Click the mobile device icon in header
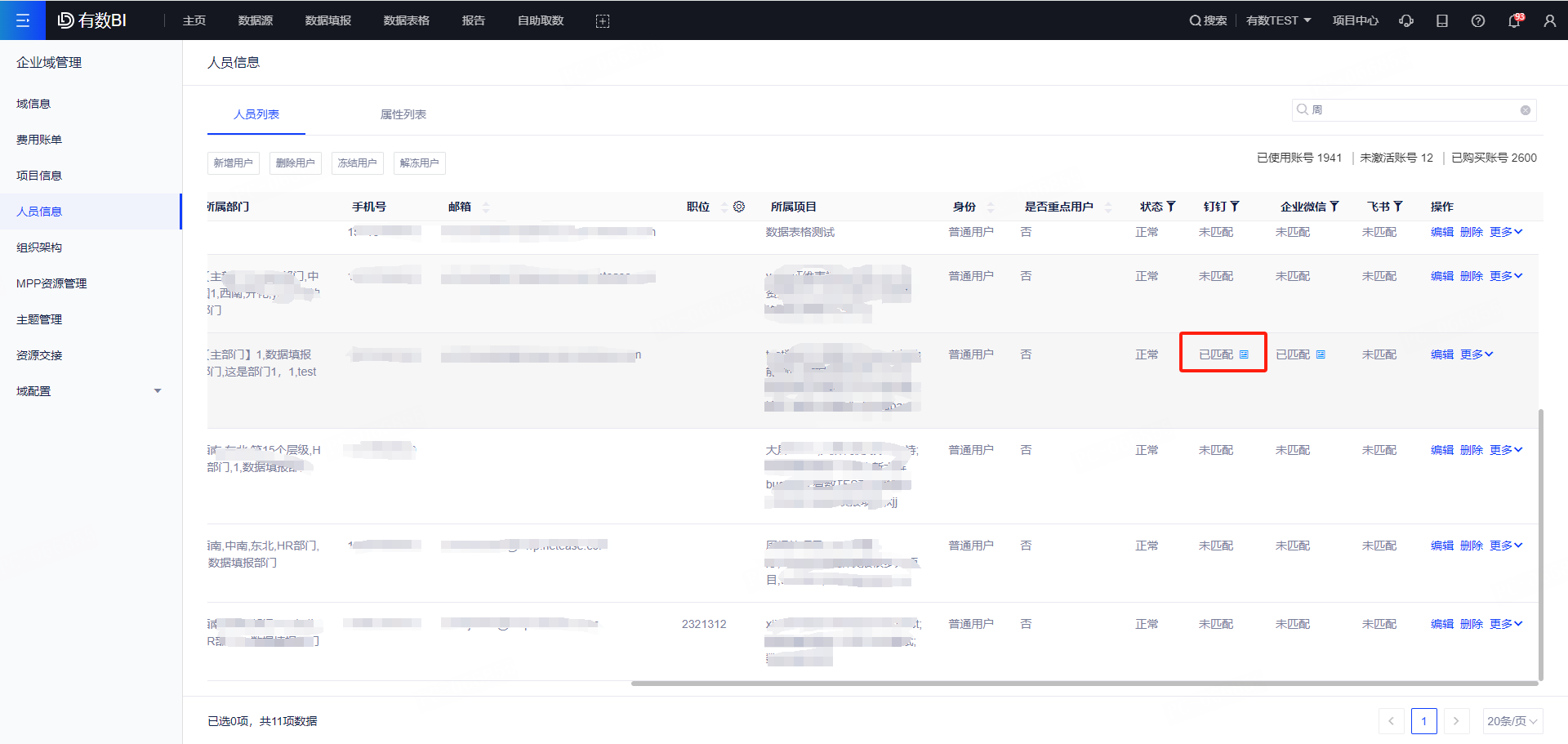 coord(1442,20)
